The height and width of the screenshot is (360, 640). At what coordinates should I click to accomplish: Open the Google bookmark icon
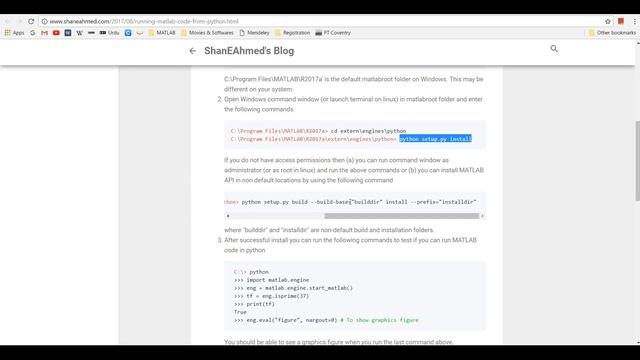click(x=33, y=33)
